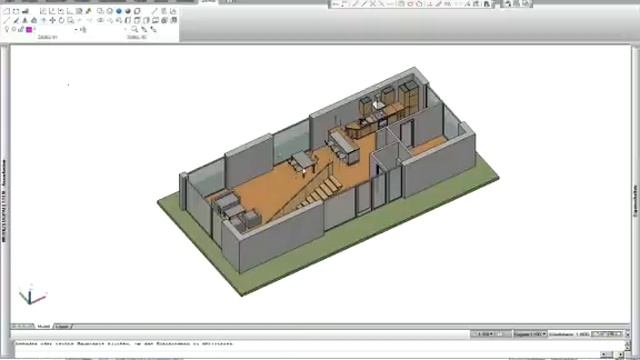This screenshot has width=640, height=360.
Task: Click the first square icon in top toolbar row
Action: (x=7, y=11)
